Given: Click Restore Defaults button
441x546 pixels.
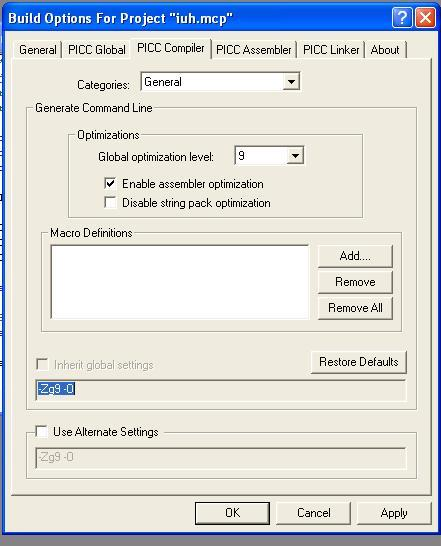Looking at the screenshot, I should pos(358,362).
